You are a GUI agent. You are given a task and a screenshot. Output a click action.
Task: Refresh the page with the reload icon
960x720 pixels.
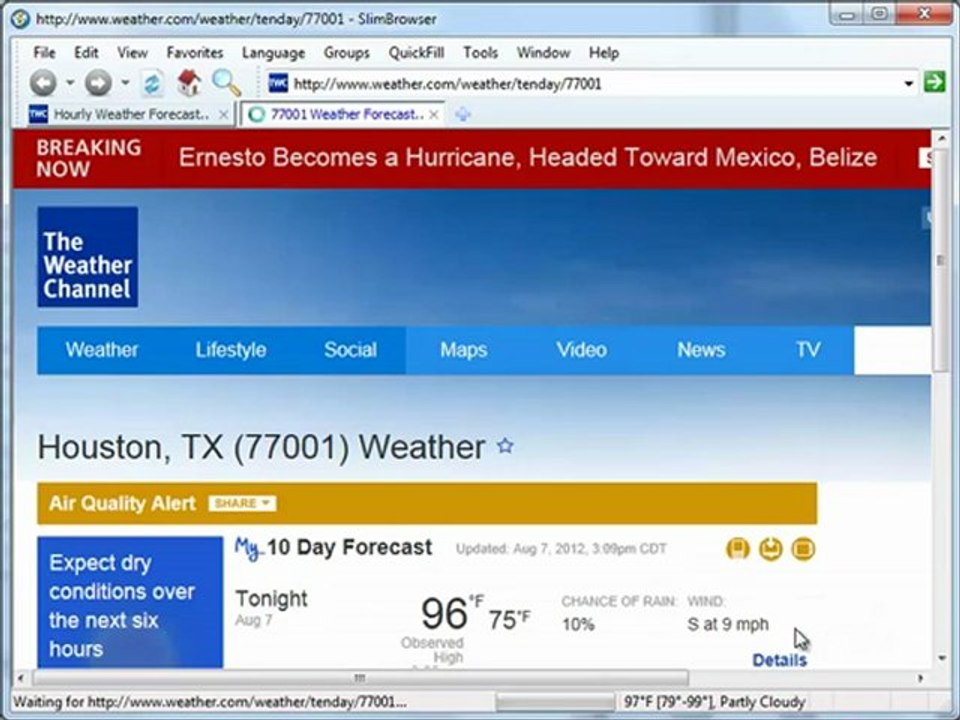pyautogui.click(x=152, y=83)
